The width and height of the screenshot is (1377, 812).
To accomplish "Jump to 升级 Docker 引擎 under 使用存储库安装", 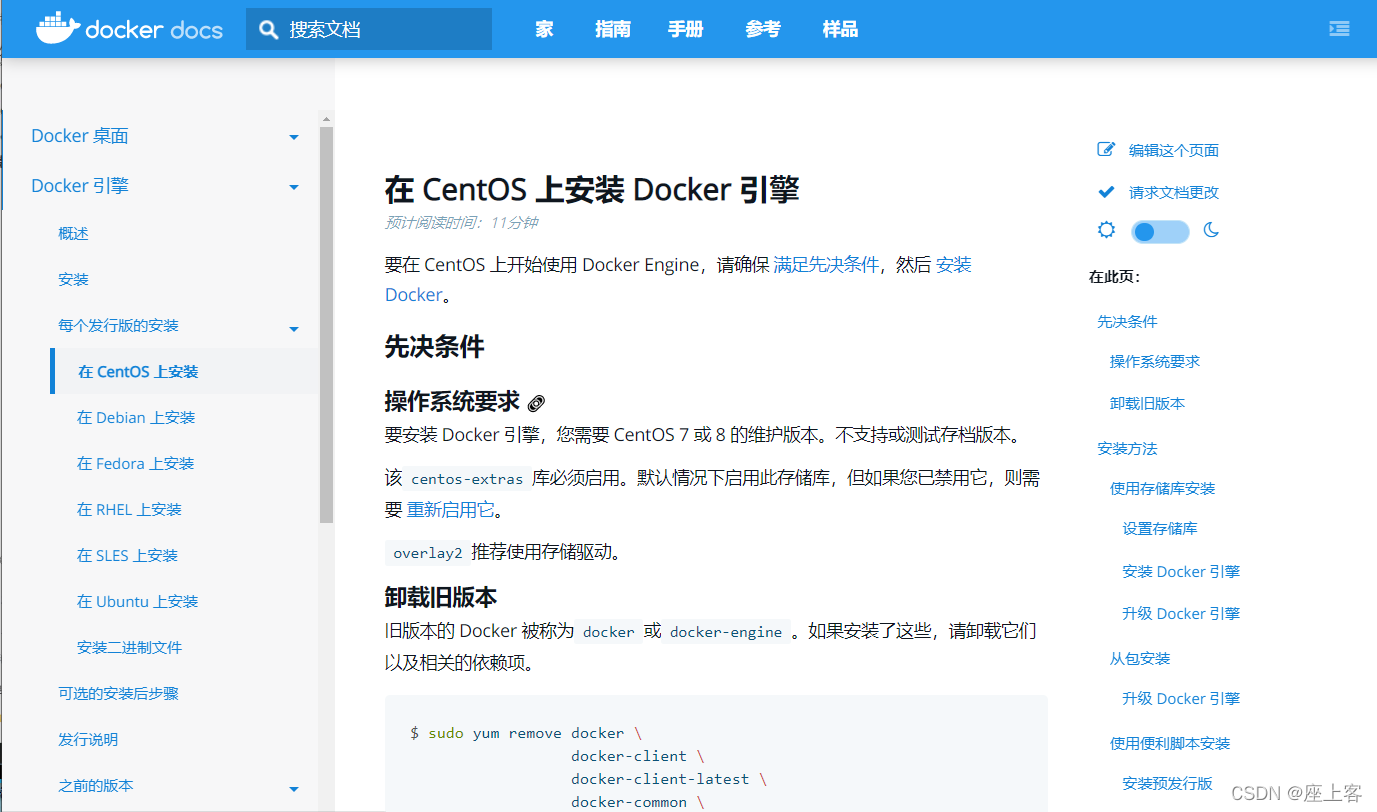I will [x=1181, y=613].
